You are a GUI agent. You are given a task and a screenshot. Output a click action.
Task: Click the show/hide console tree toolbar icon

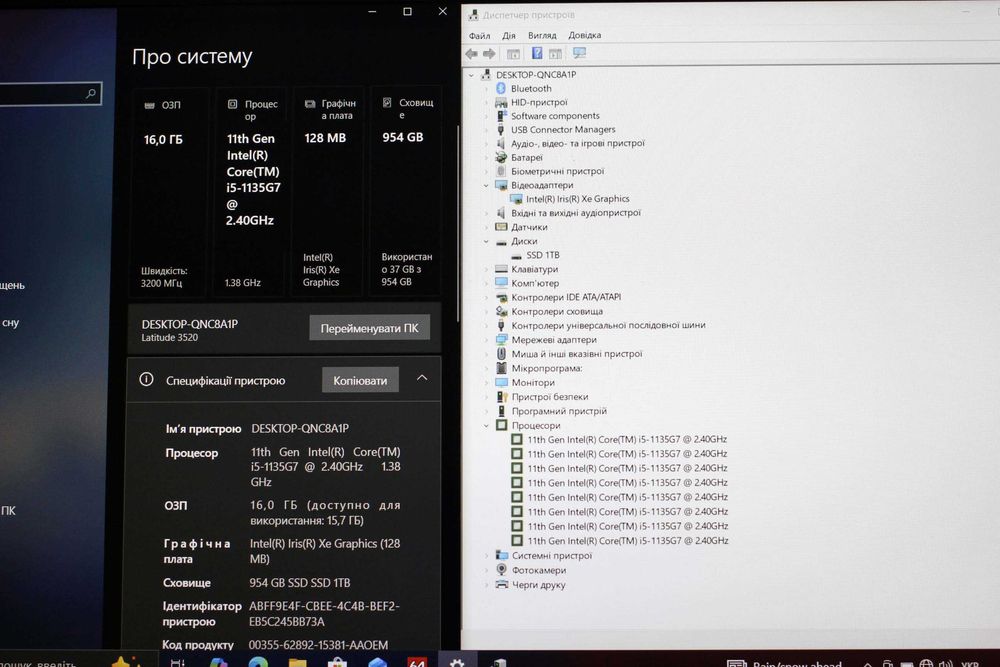tap(513, 54)
